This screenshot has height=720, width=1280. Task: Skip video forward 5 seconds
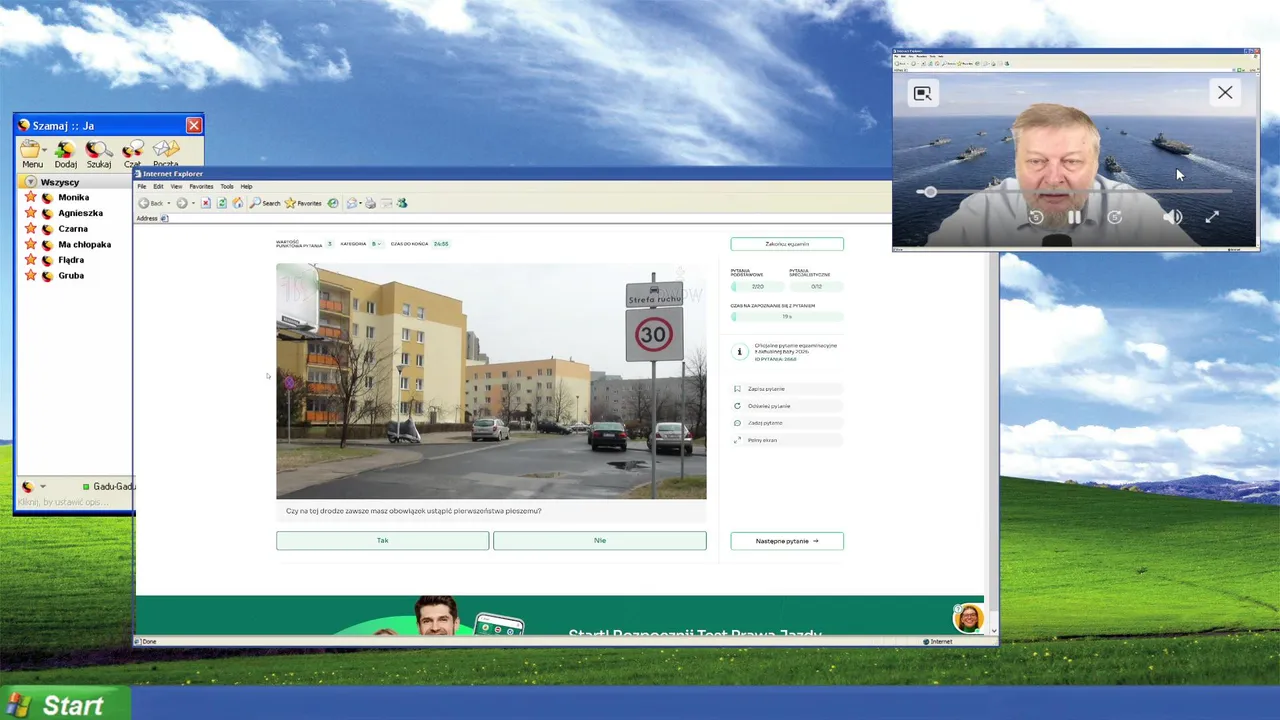click(1114, 217)
